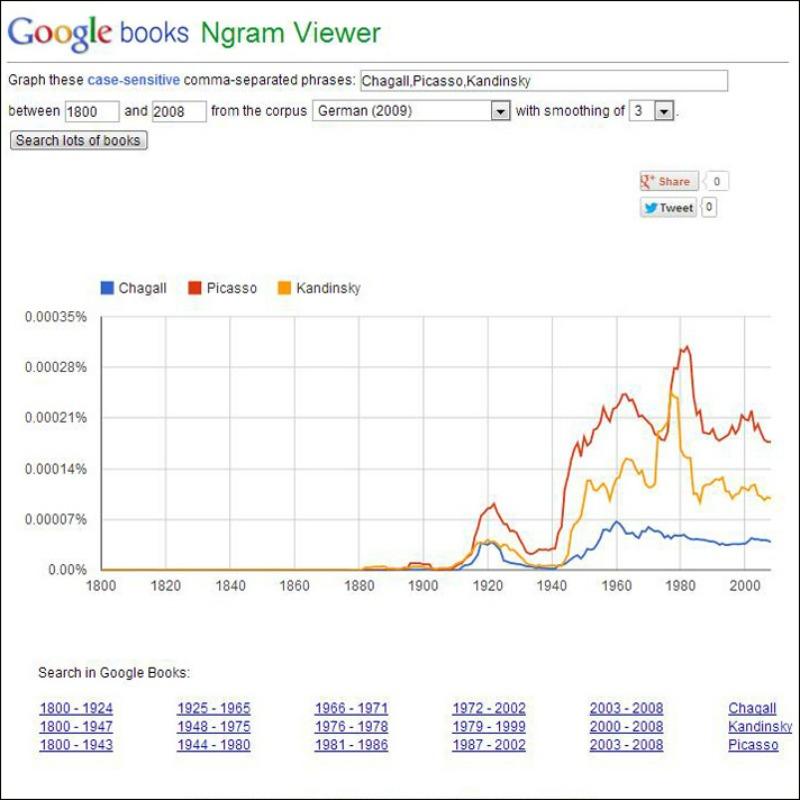The width and height of the screenshot is (800, 800).
Task: Click the orange Kandinsky legend swatch
Action: (284, 288)
